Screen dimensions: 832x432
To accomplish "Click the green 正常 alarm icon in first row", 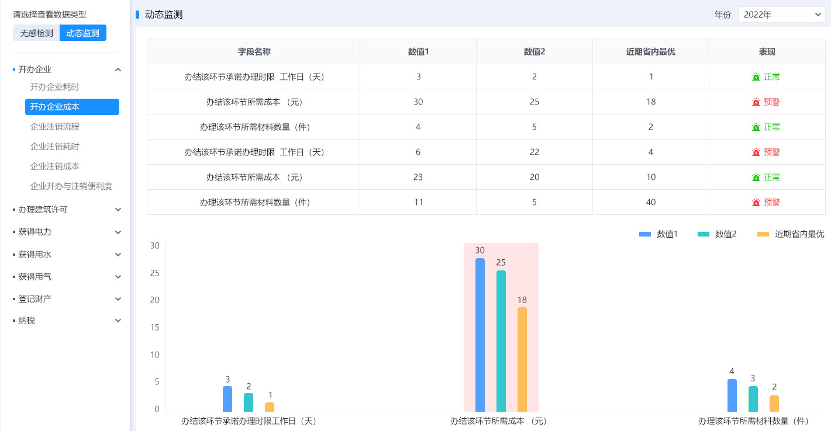I will (x=756, y=77).
